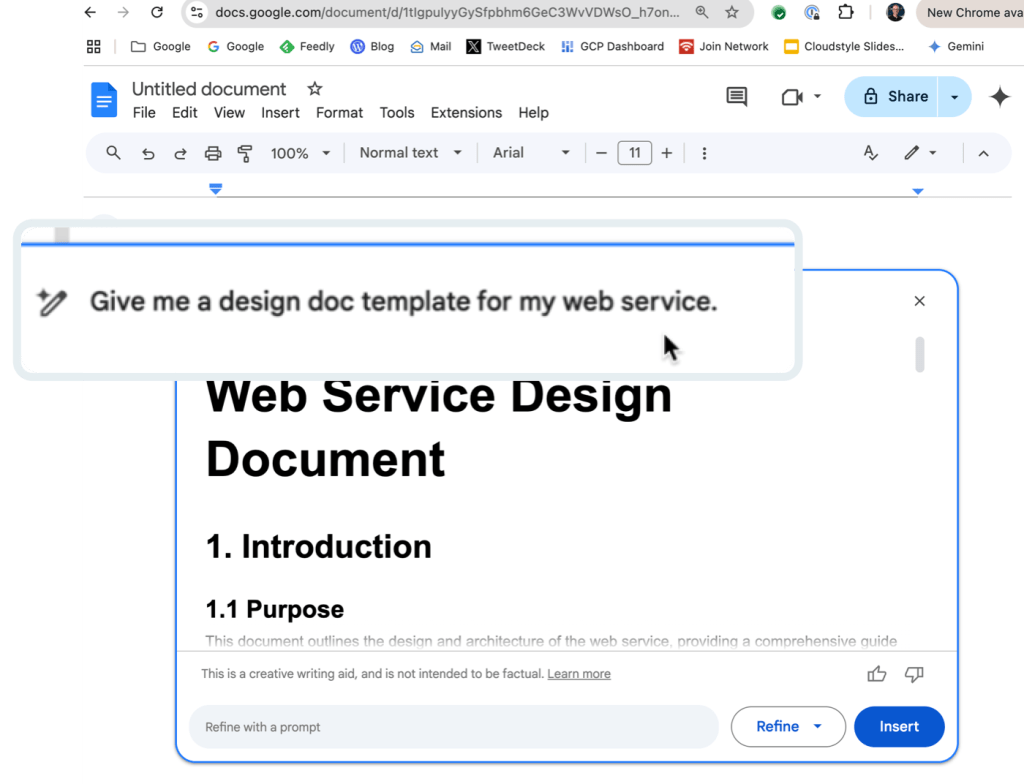1024x784 pixels.
Task: Open the Insert menu
Action: [280, 113]
